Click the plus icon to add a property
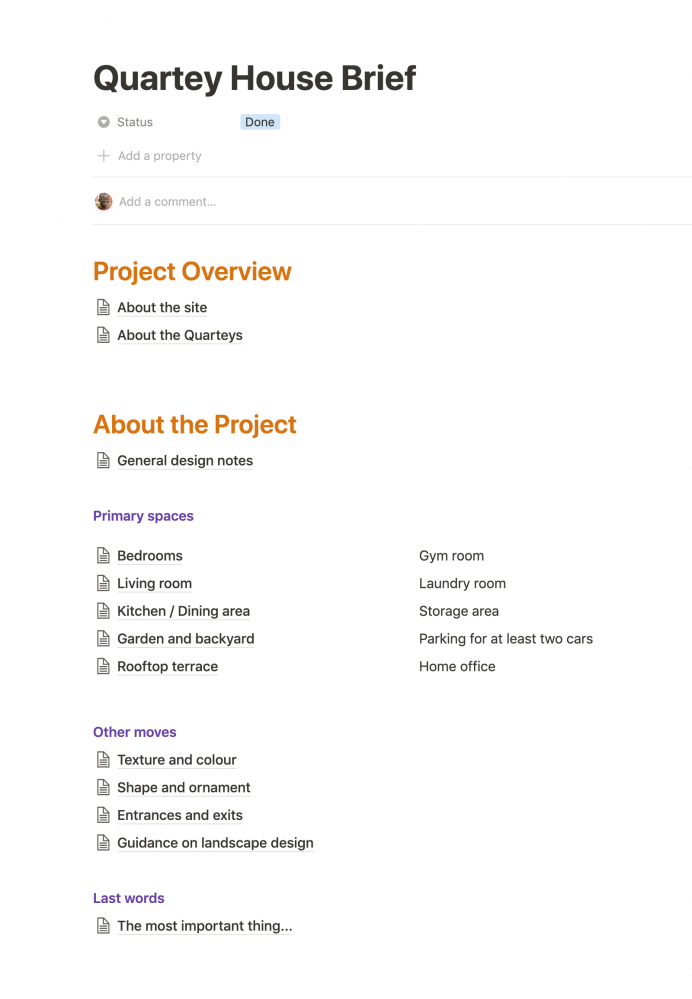Image resolution: width=692 pixels, height=999 pixels. 103,156
